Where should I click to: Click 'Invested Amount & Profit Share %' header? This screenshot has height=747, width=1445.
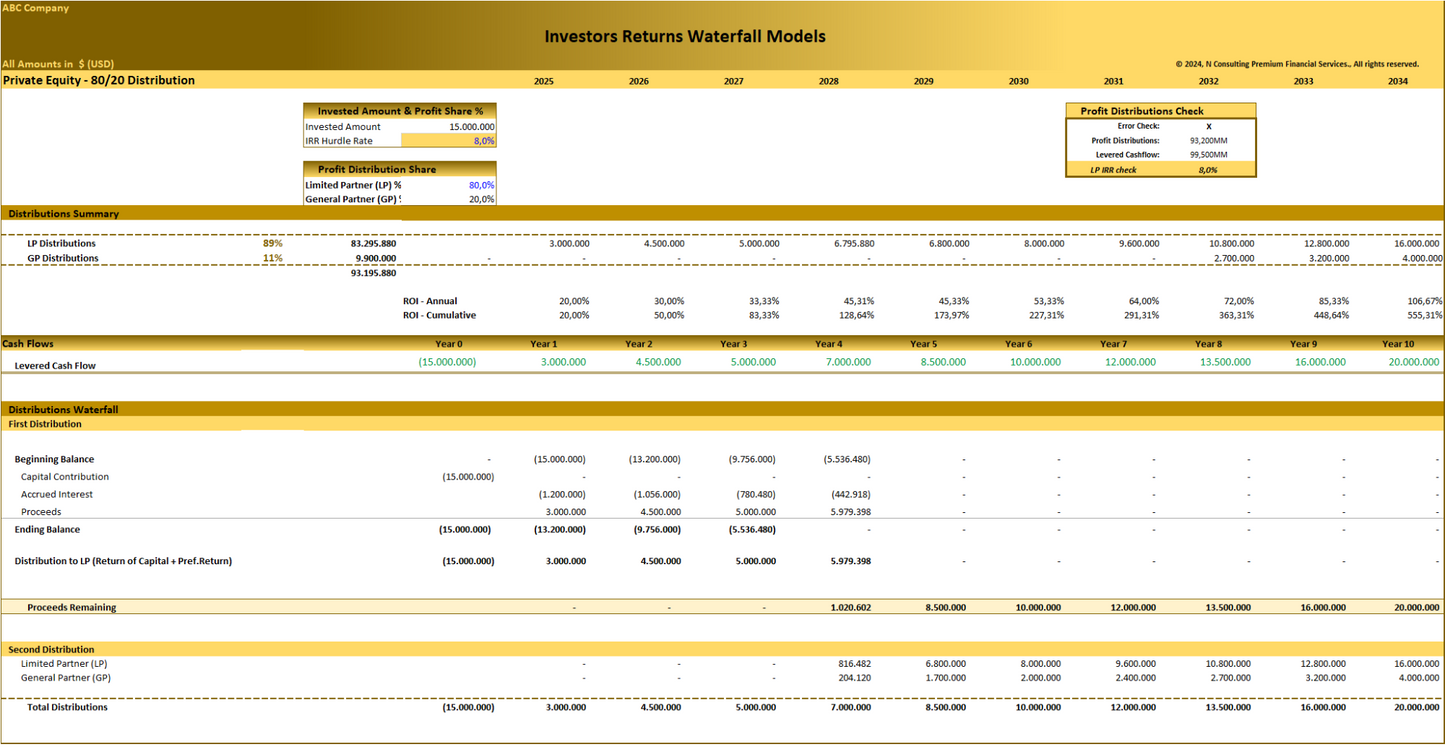(x=400, y=111)
